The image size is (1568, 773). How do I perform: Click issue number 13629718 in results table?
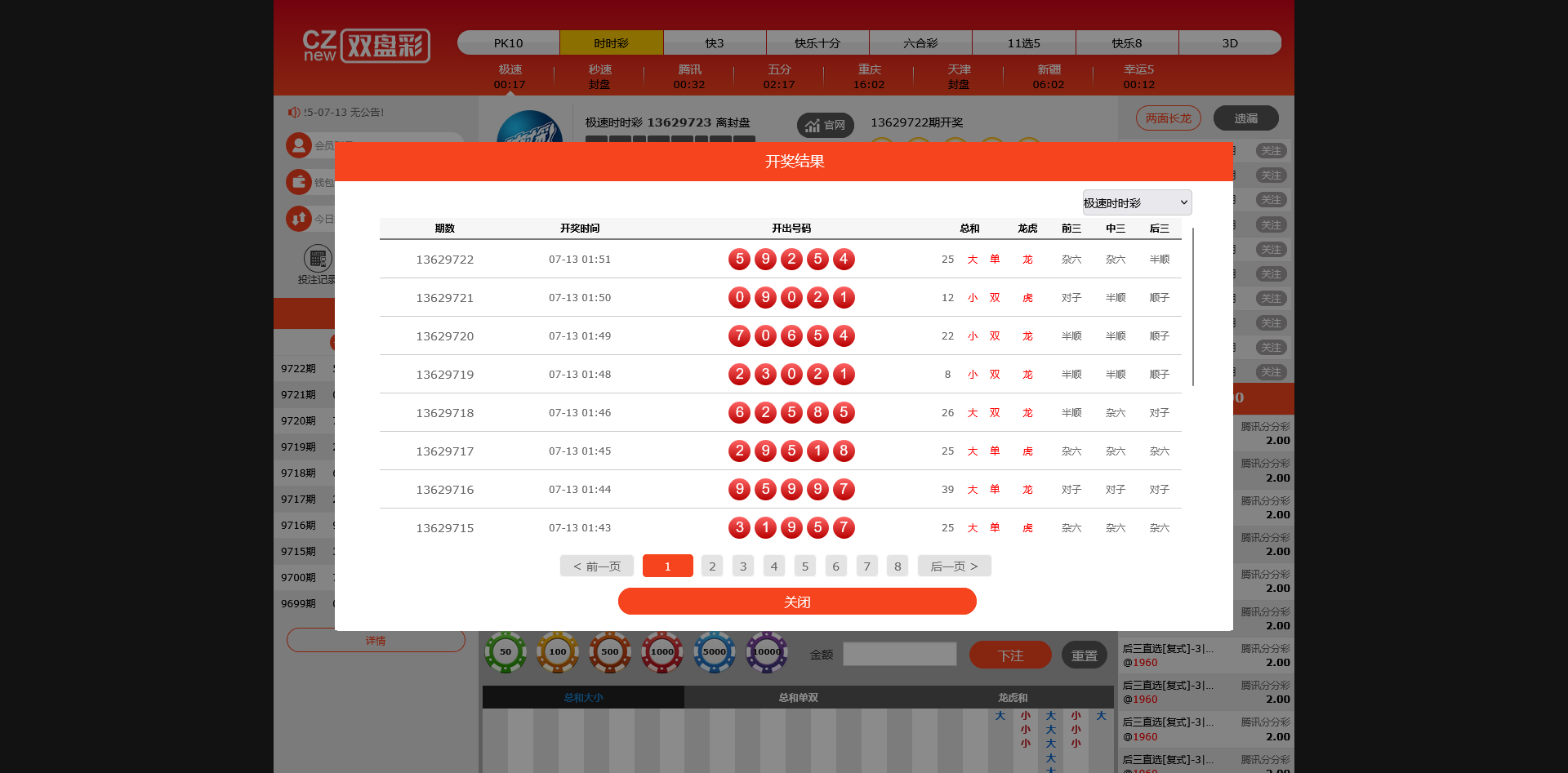pos(445,412)
